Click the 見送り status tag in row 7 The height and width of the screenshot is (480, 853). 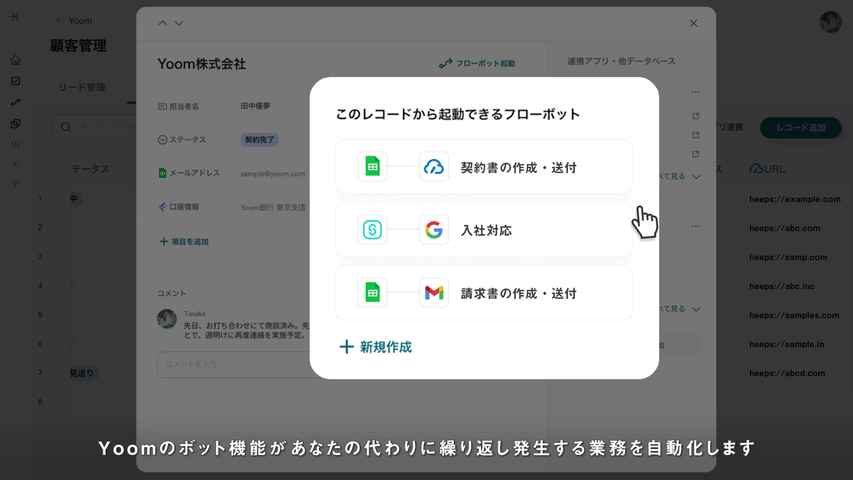[83, 373]
